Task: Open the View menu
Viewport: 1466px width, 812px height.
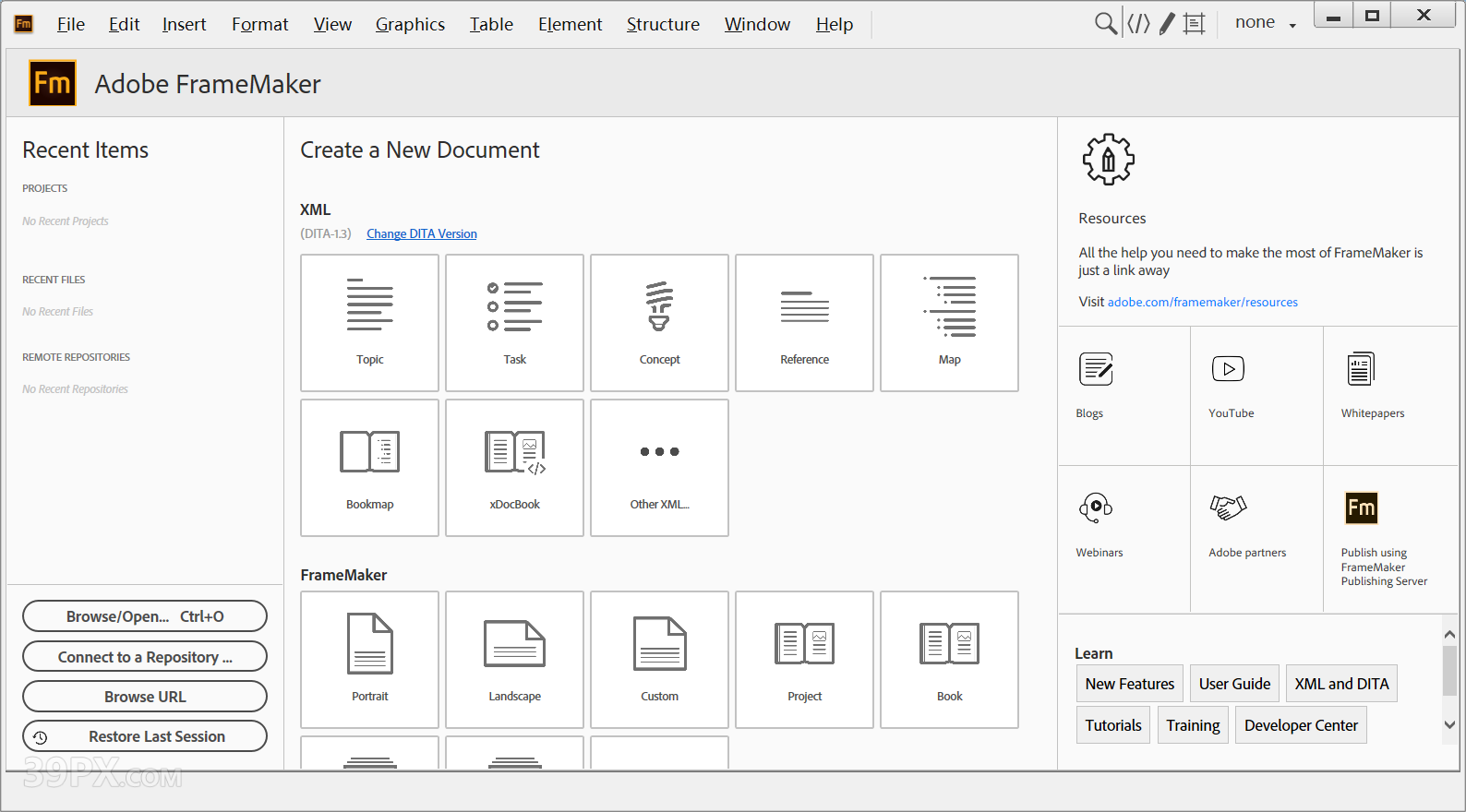Action: tap(332, 24)
